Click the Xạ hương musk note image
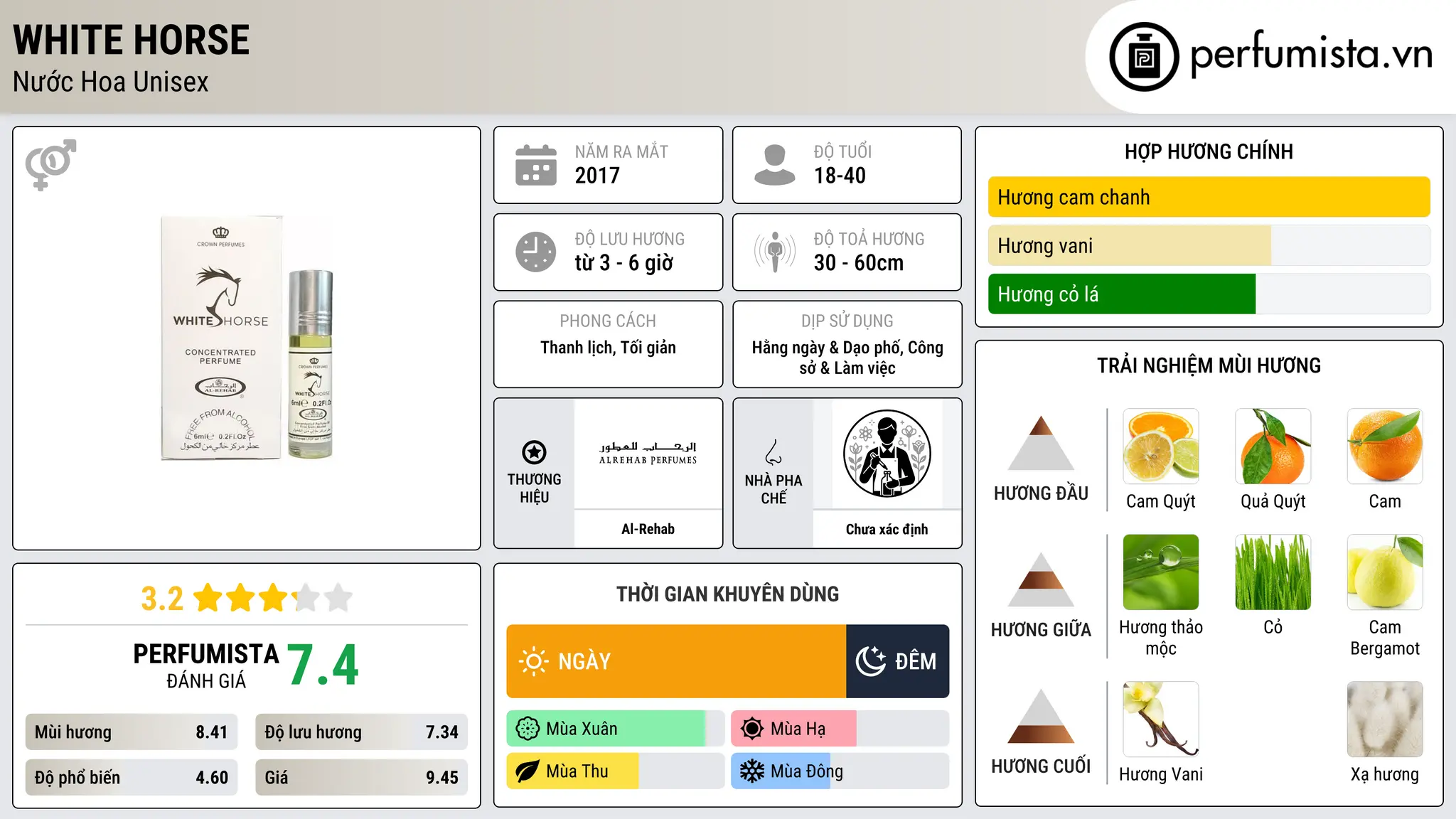 1385,719
